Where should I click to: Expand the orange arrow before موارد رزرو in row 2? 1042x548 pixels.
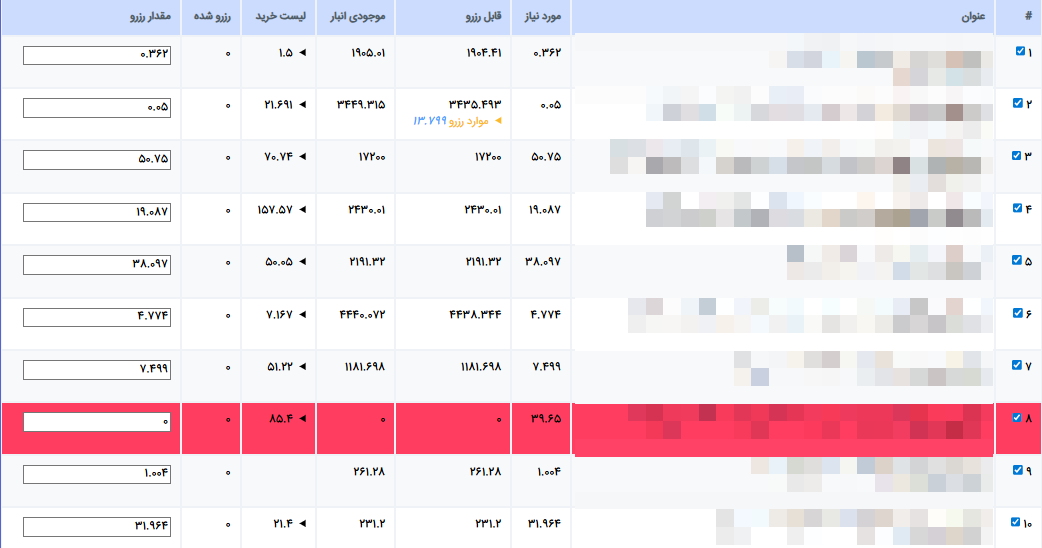[x=498, y=120]
